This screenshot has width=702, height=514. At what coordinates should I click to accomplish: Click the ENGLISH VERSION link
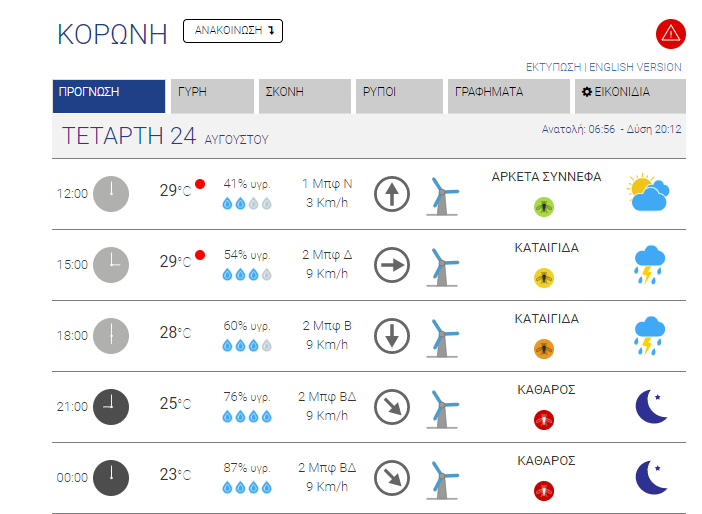click(x=635, y=67)
